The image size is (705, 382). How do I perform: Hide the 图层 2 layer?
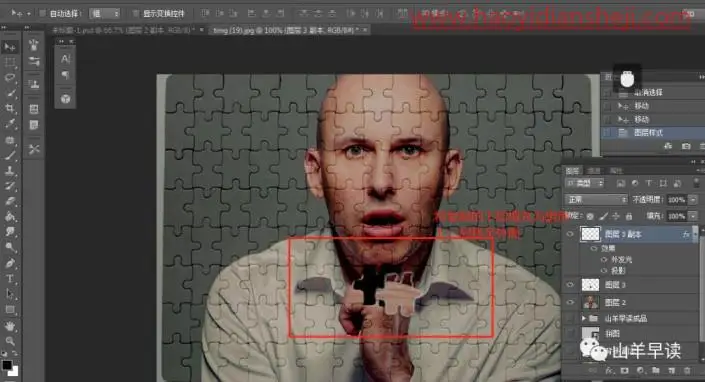570,302
